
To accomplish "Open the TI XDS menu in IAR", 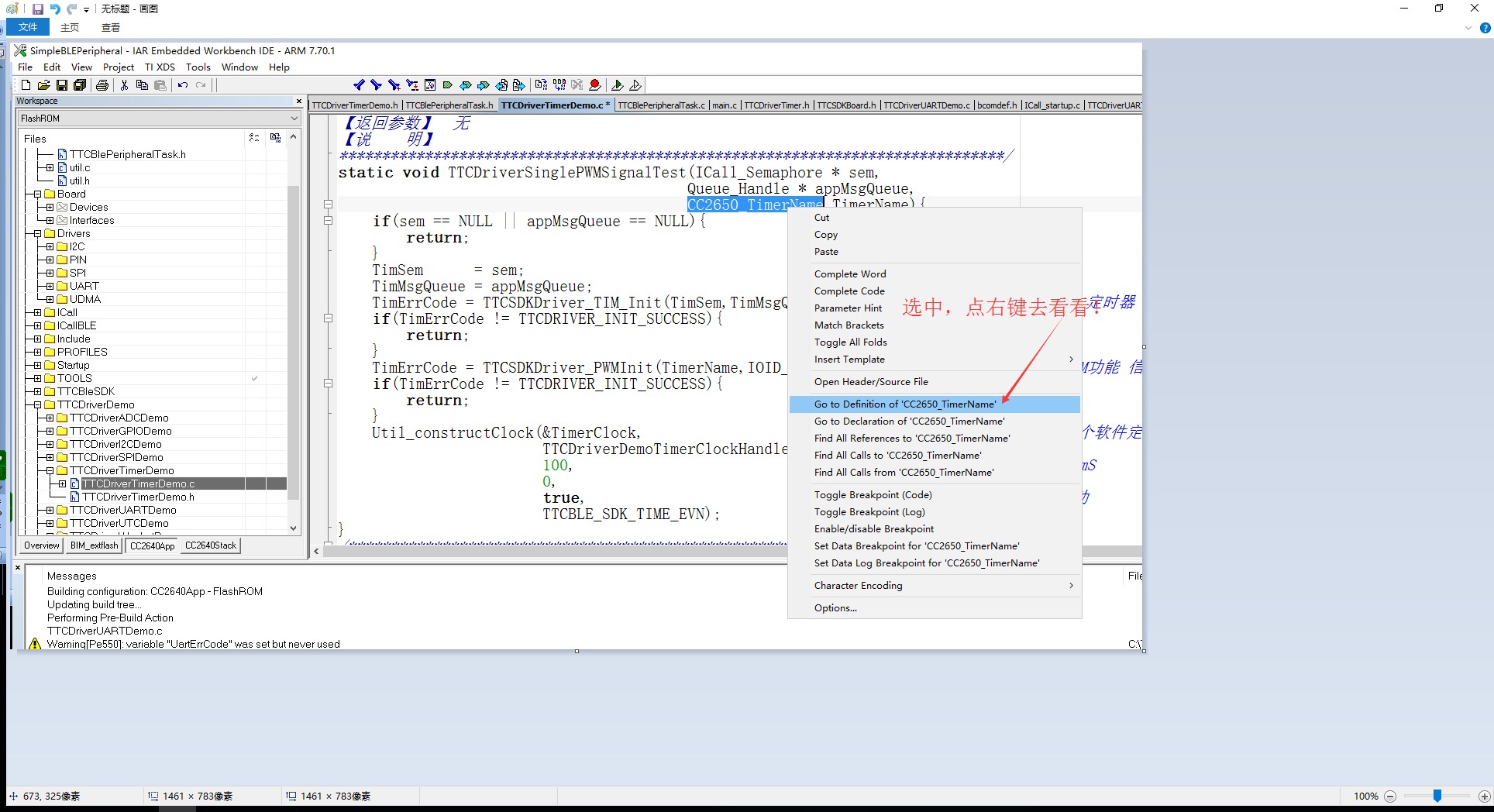I will pos(160,67).
